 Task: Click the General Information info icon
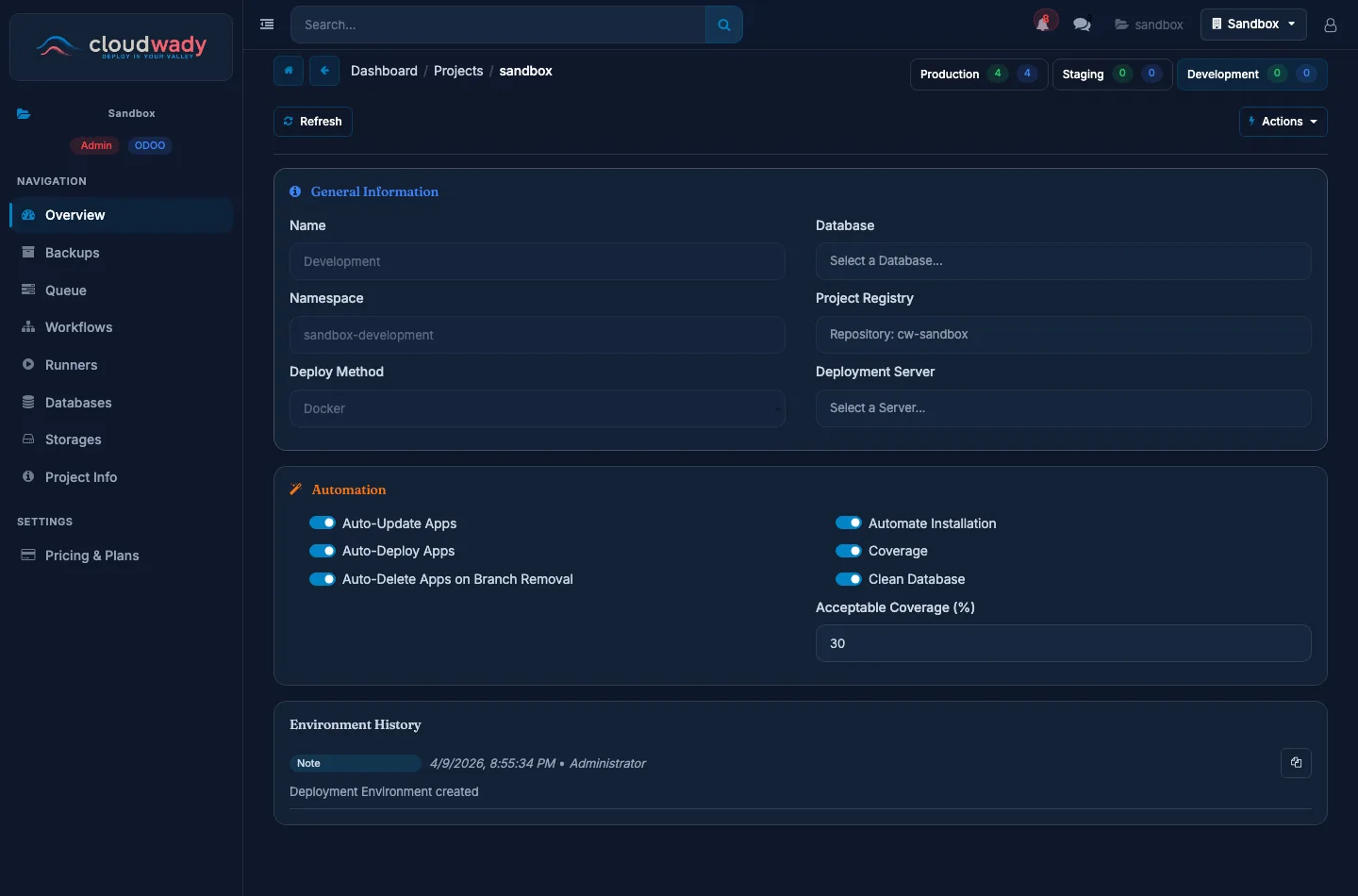coord(295,191)
